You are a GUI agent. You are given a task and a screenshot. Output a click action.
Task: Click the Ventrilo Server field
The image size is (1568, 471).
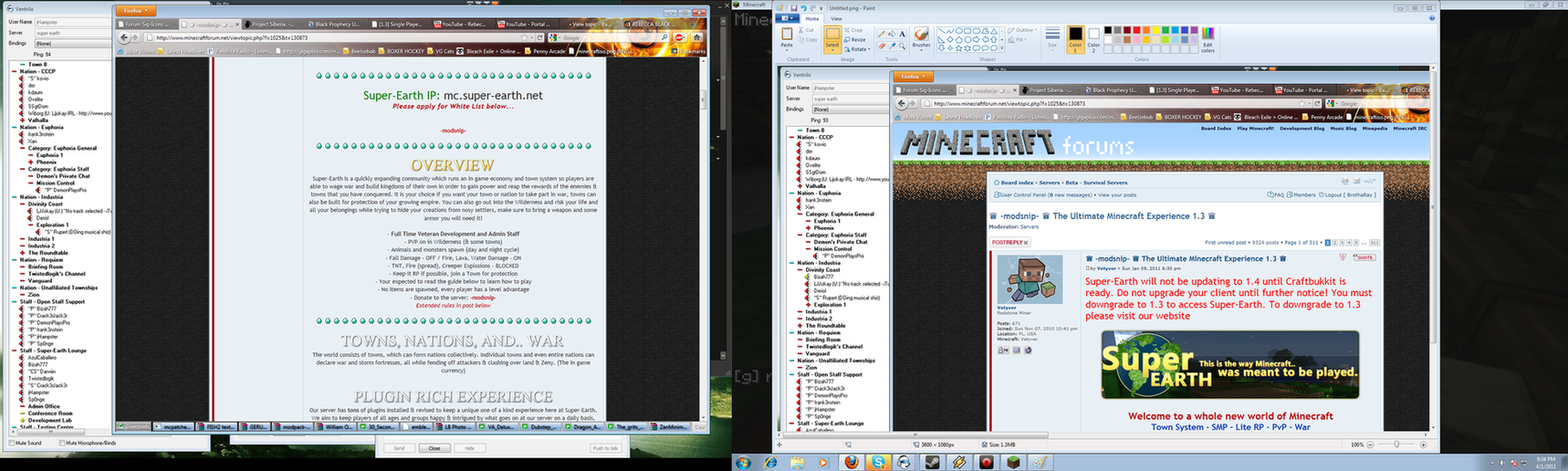72,33
